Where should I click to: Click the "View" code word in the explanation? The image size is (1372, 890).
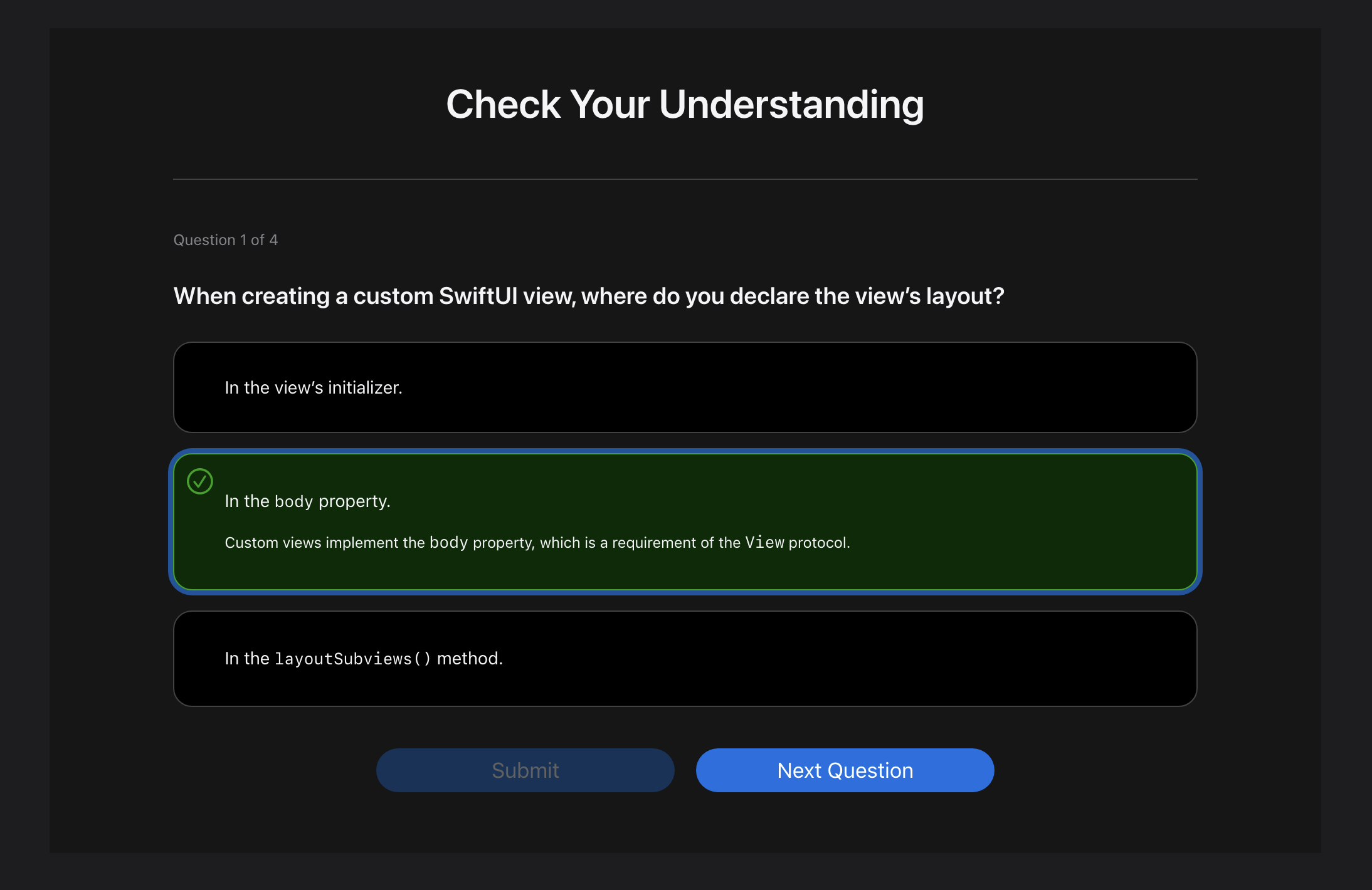point(764,543)
